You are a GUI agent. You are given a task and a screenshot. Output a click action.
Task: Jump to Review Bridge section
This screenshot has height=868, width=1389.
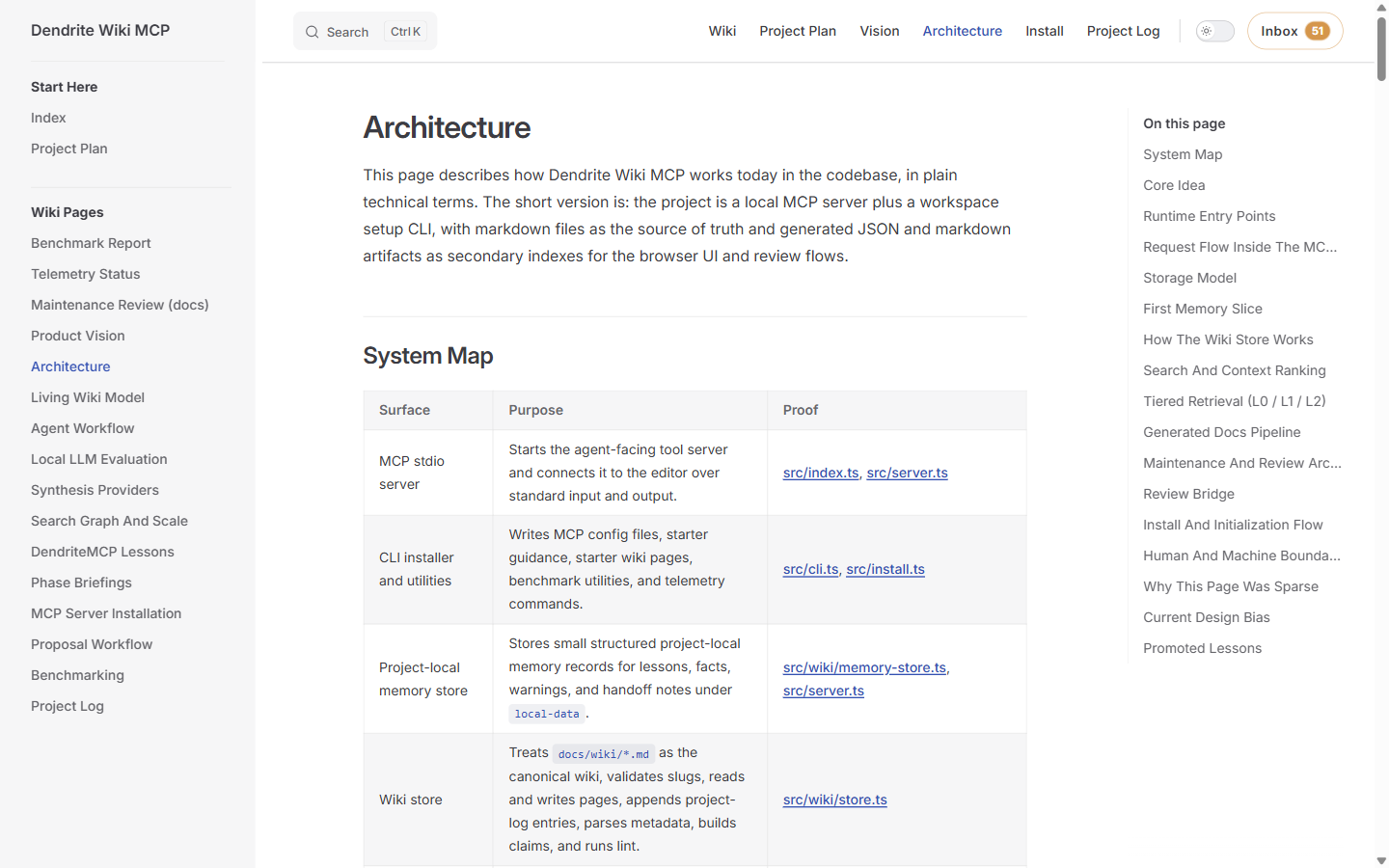pyautogui.click(x=1188, y=494)
